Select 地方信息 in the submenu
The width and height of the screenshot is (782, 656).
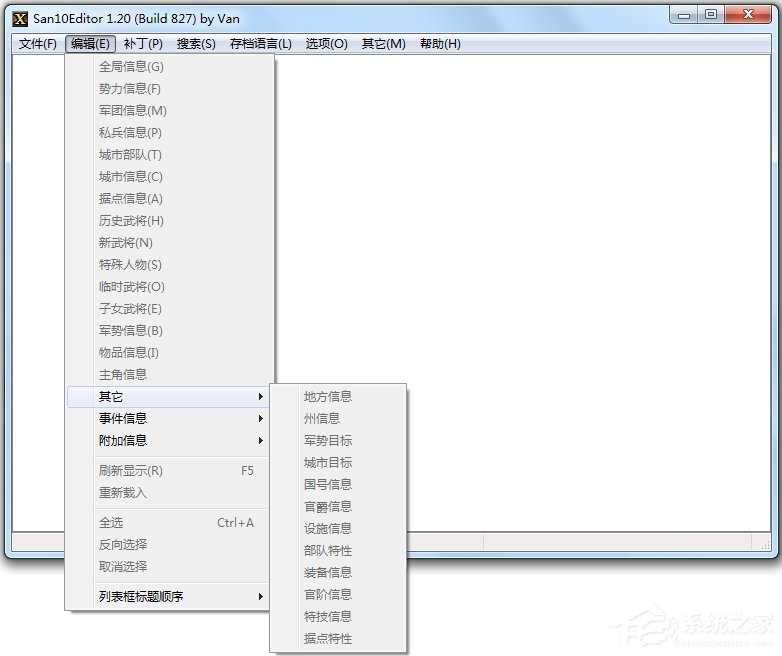[x=338, y=397]
